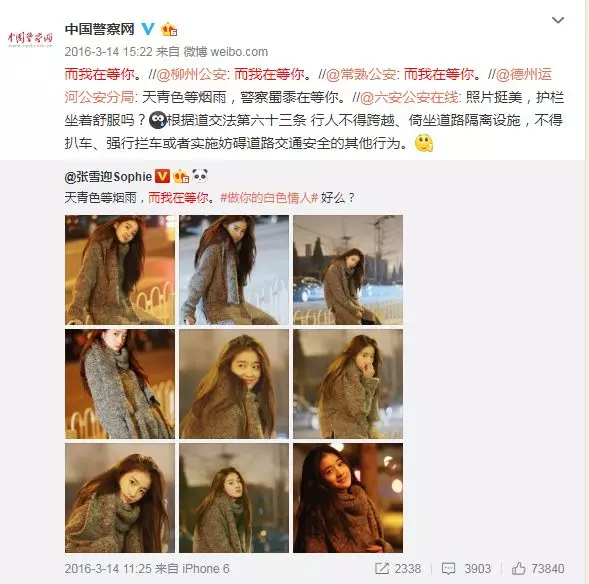Click the membership crown badge beside 中国警察网
The width and height of the screenshot is (589, 584).
tap(169, 29)
